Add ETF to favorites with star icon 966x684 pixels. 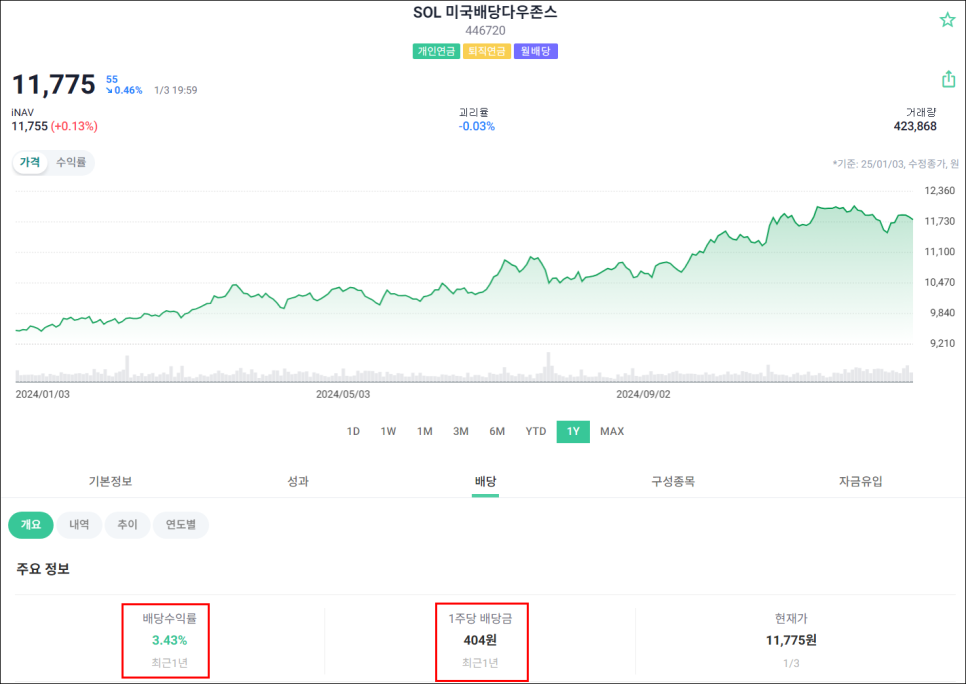coord(947,20)
